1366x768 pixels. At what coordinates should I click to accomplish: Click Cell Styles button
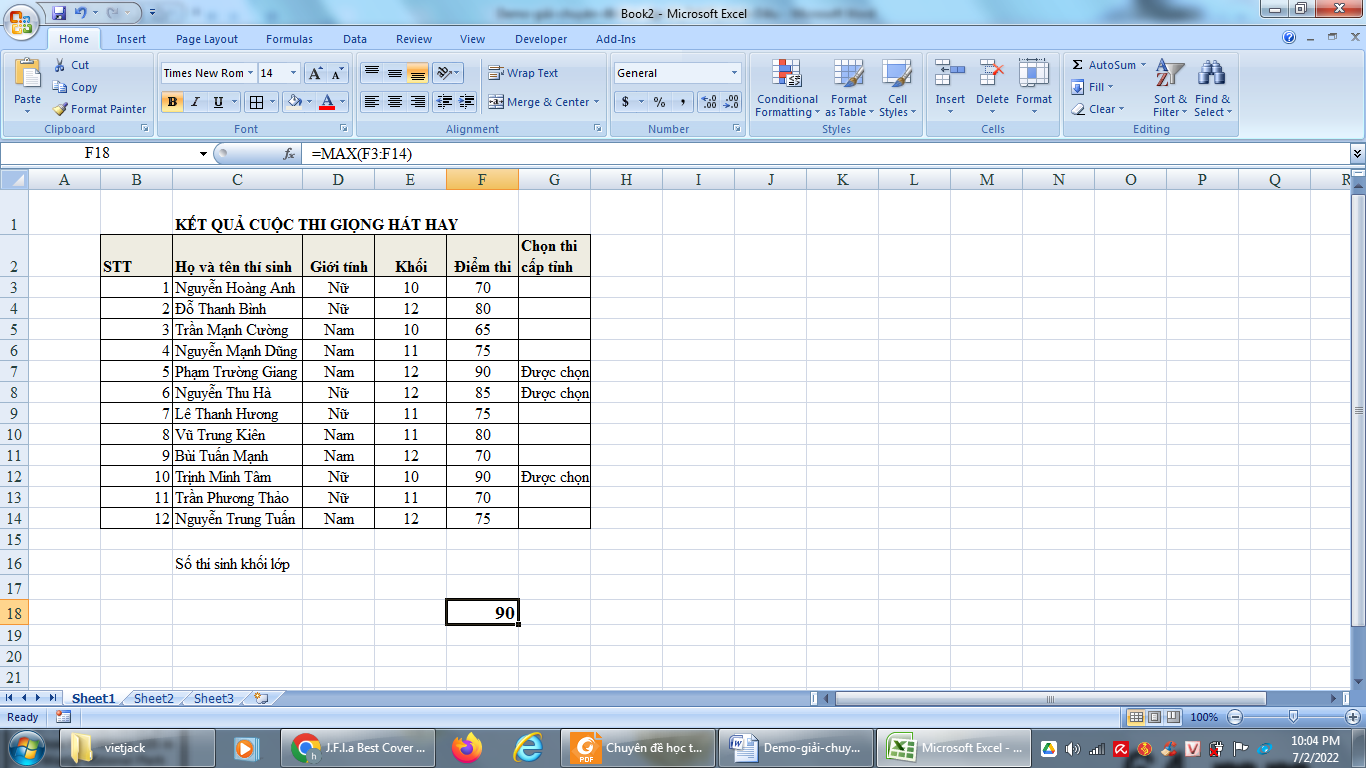[897, 88]
